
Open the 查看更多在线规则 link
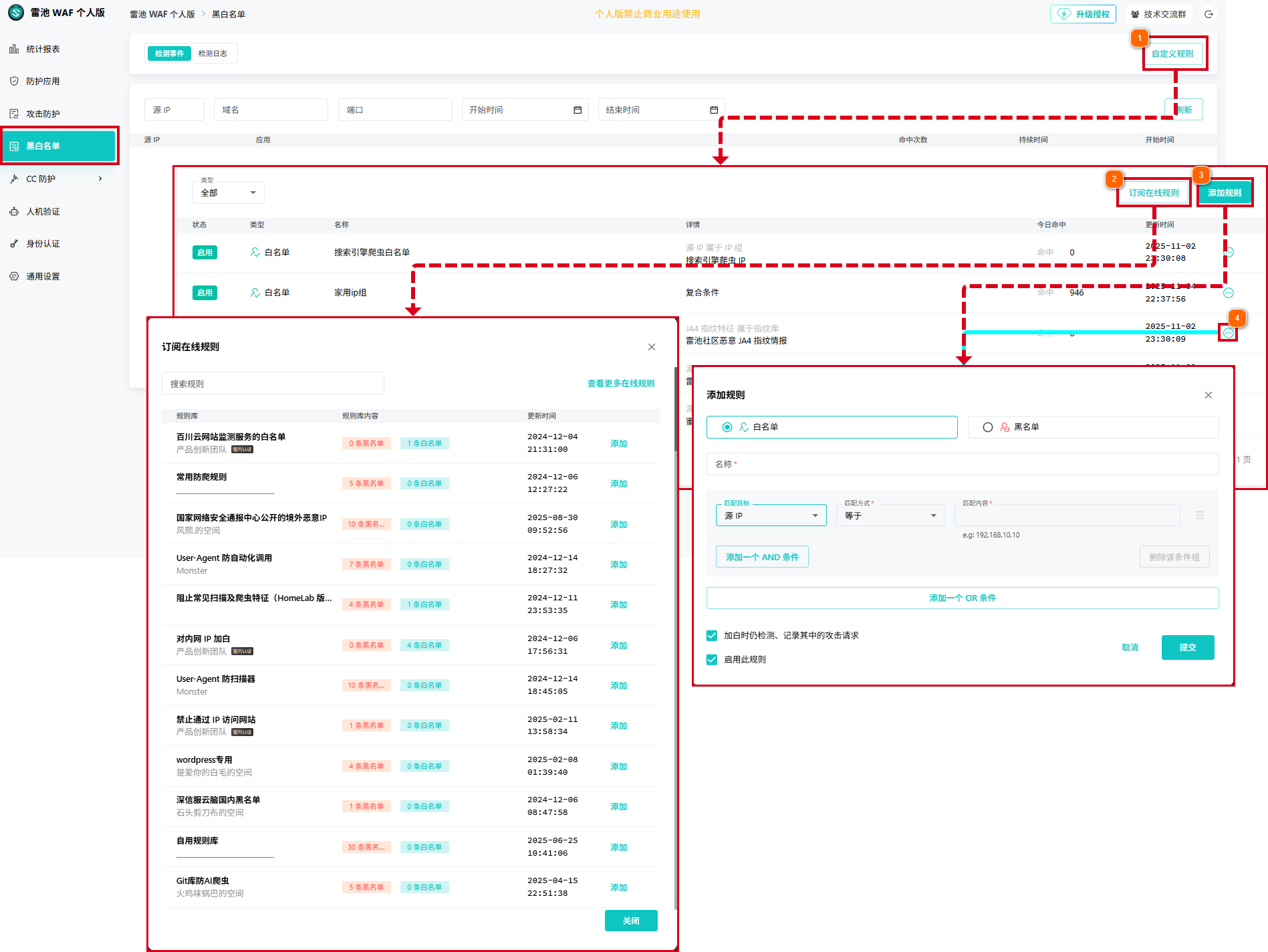tap(620, 384)
